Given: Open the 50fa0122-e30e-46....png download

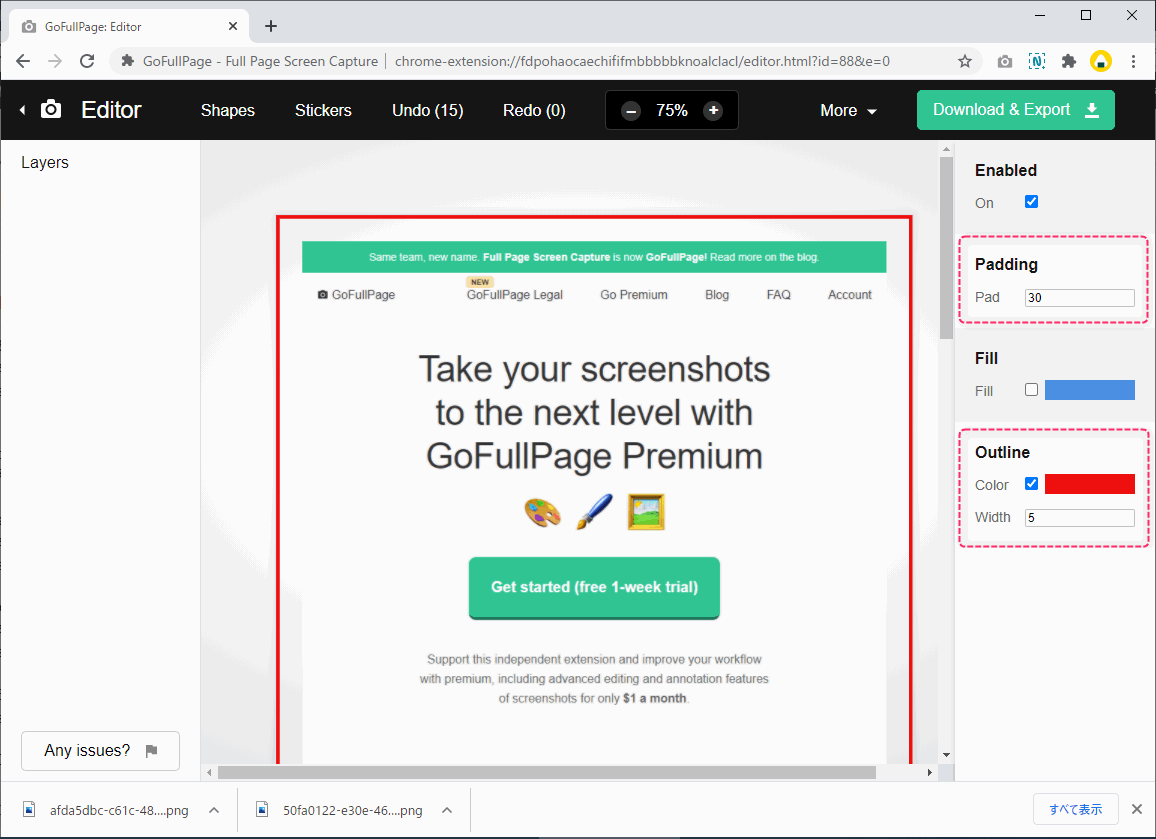Looking at the screenshot, I should point(352,810).
